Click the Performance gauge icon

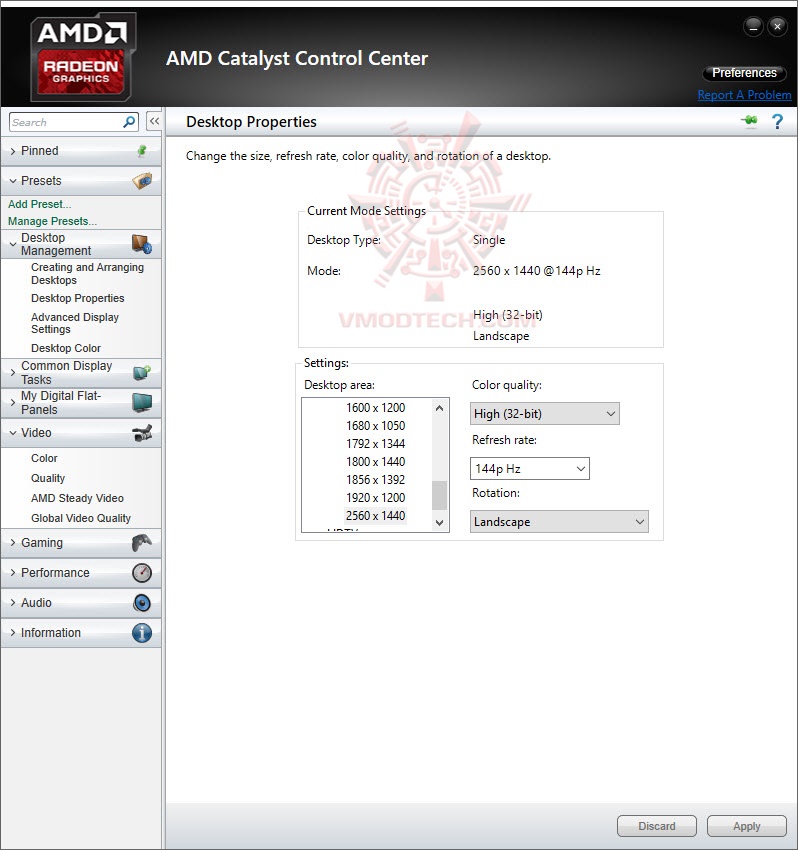[142, 573]
